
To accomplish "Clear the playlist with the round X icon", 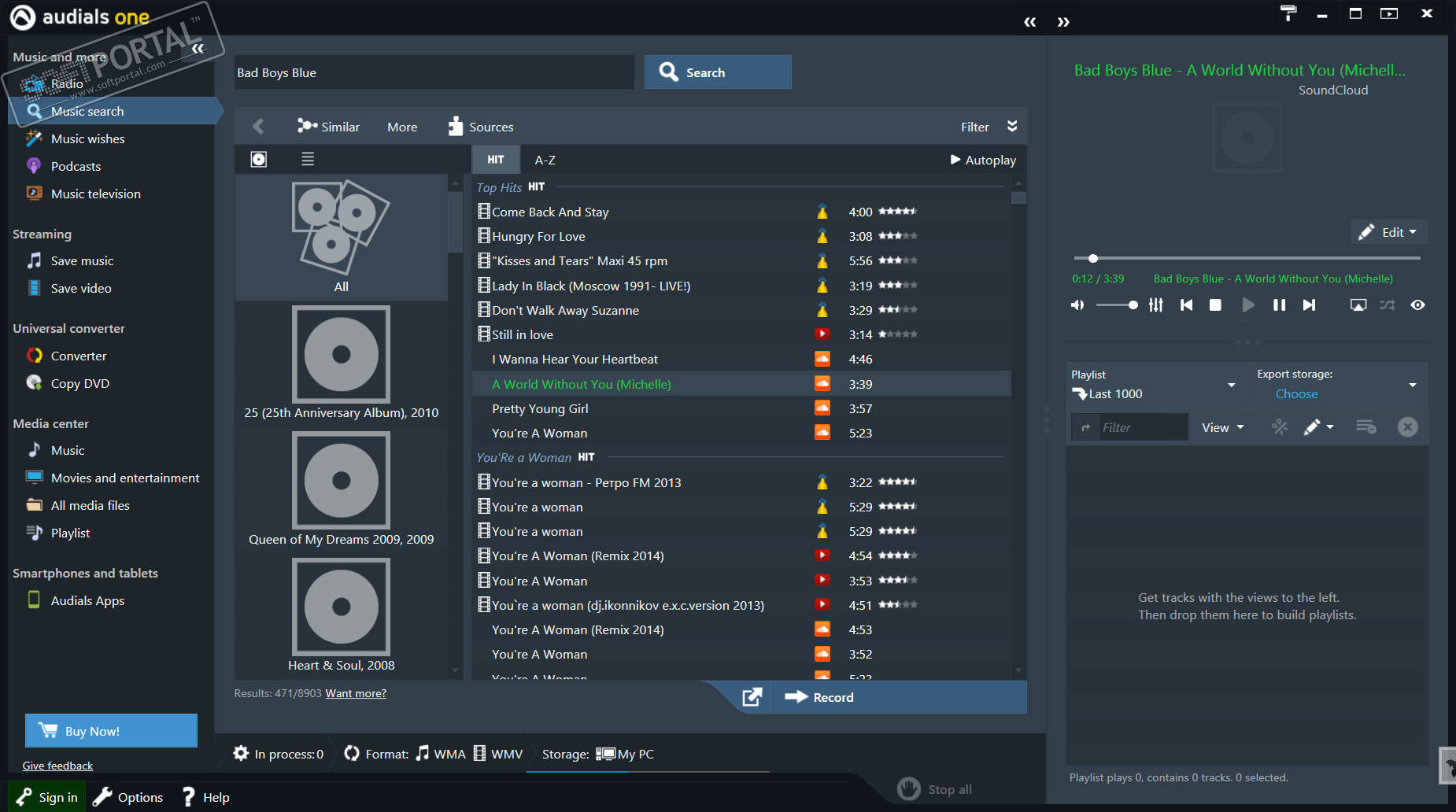I will click(x=1407, y=426).
